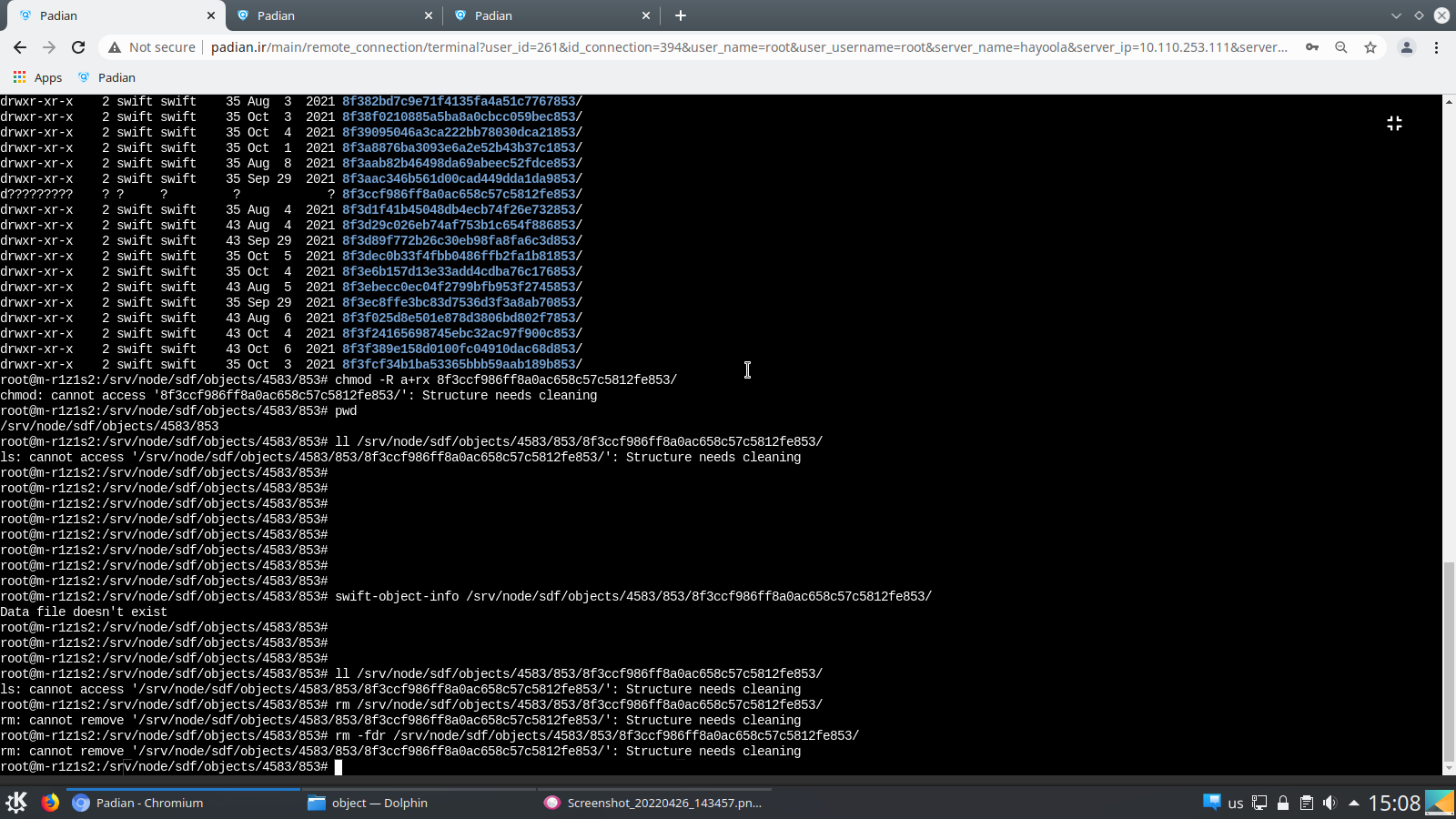Expand hidden system tray icons arrow
This screenshot has height=819, width=1456.
tap(1353, 803)
